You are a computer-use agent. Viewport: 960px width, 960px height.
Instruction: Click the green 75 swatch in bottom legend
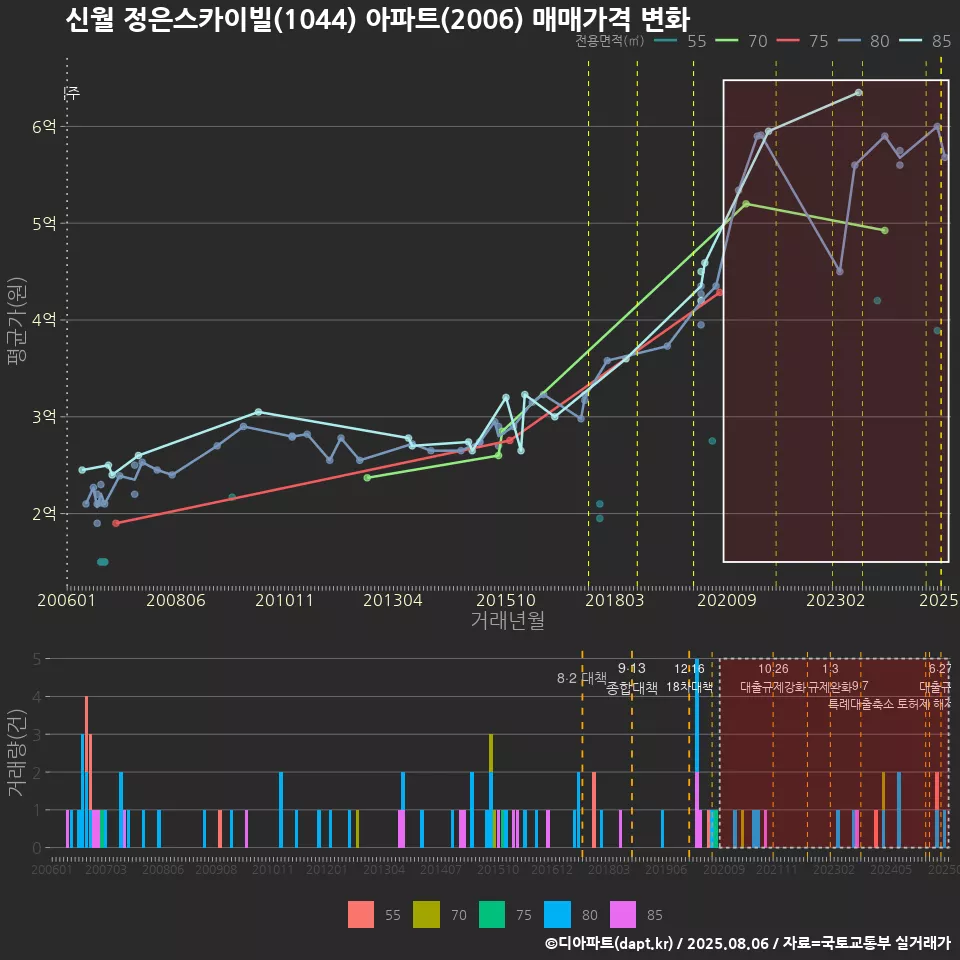click(x=492, y=915)
